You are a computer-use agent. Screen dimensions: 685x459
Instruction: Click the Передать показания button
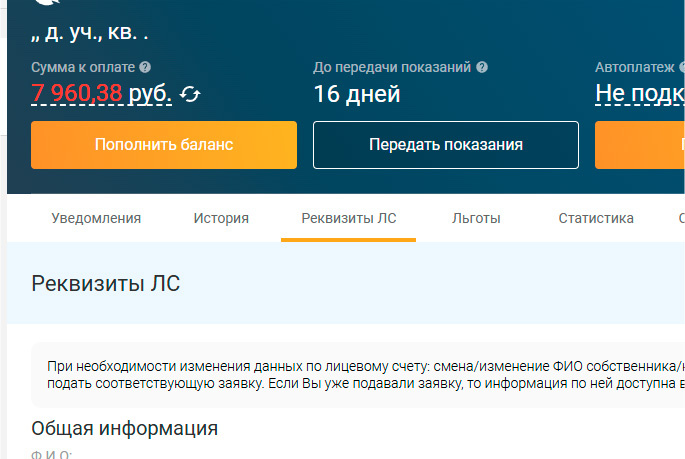446,145
